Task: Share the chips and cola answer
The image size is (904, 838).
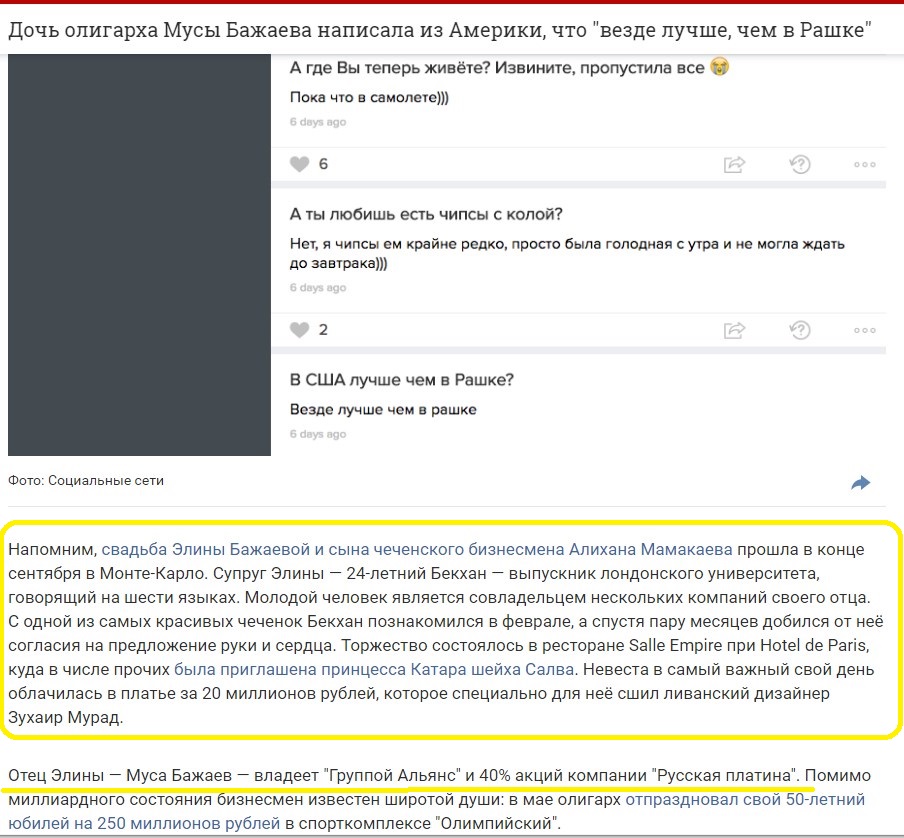Action: coord(734,330)
